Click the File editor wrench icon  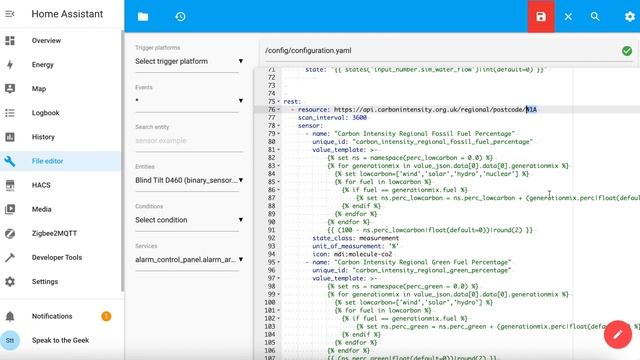10,161
